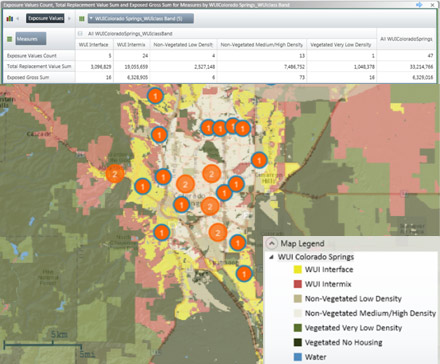Click the right arrow after Exposure Values
440x364 pixels.
coord(69,19)
